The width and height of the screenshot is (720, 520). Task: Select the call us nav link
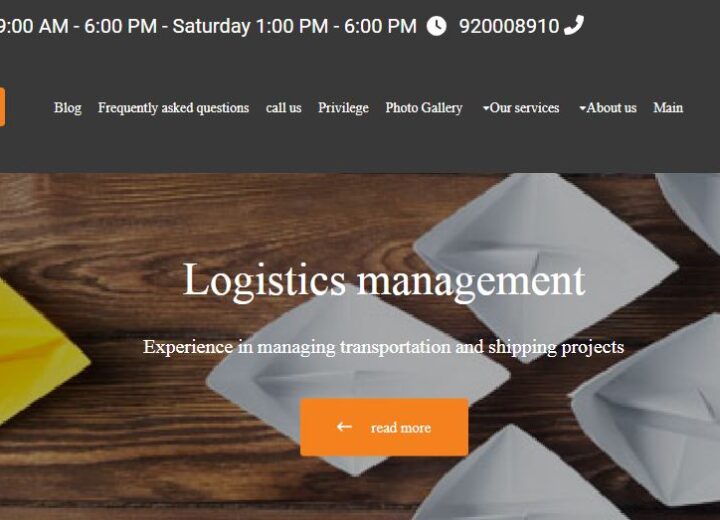click(284, 108)
